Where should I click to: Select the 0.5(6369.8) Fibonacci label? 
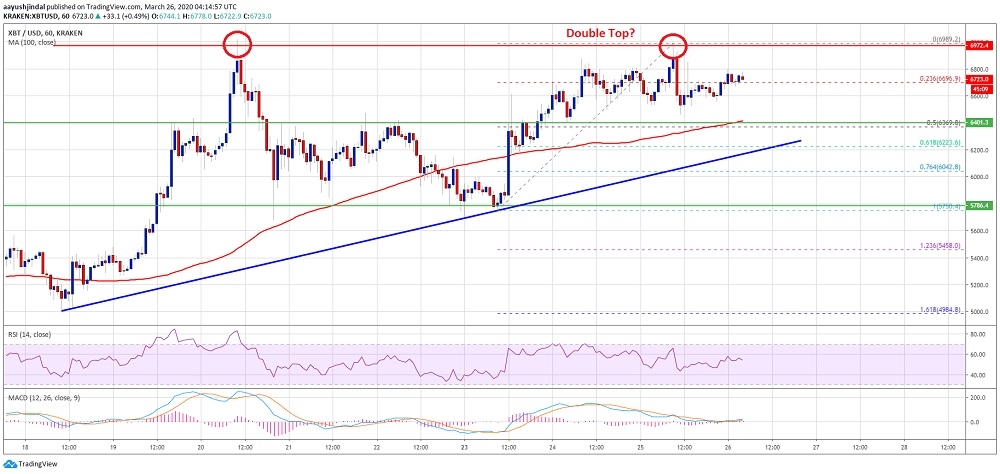(943, 122)
